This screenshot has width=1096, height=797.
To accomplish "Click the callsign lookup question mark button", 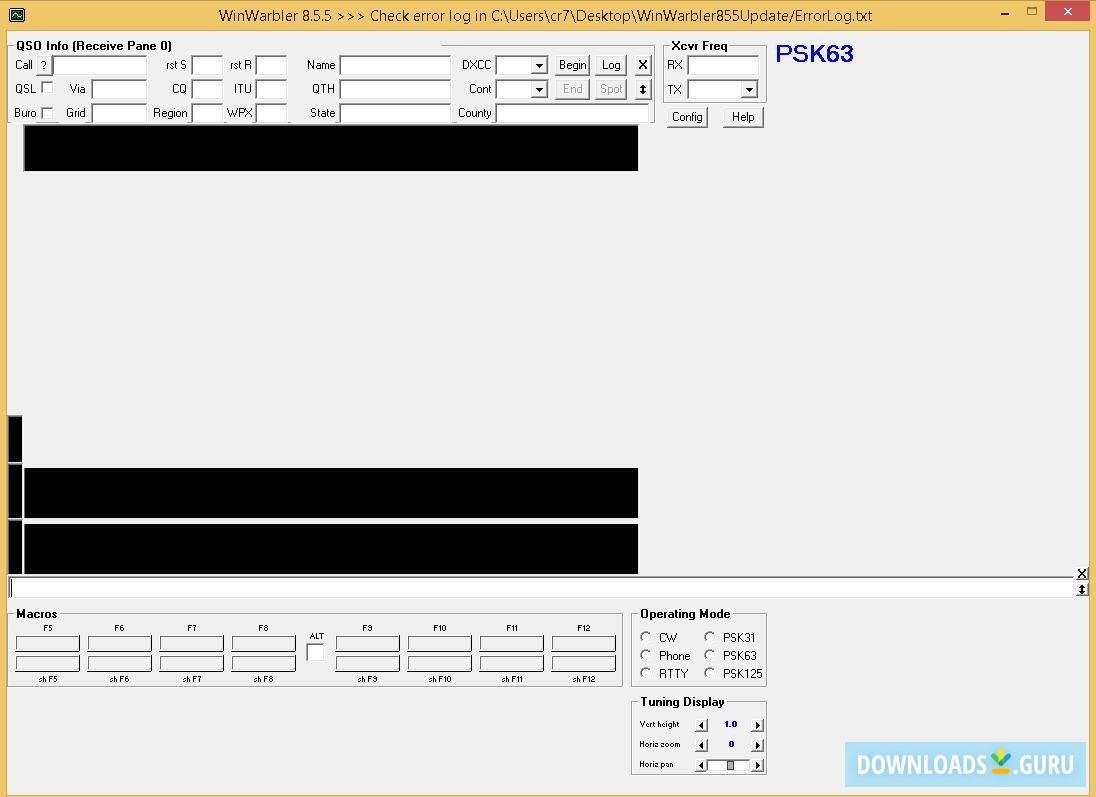I will pyautogui.click(x=44, y=65).
